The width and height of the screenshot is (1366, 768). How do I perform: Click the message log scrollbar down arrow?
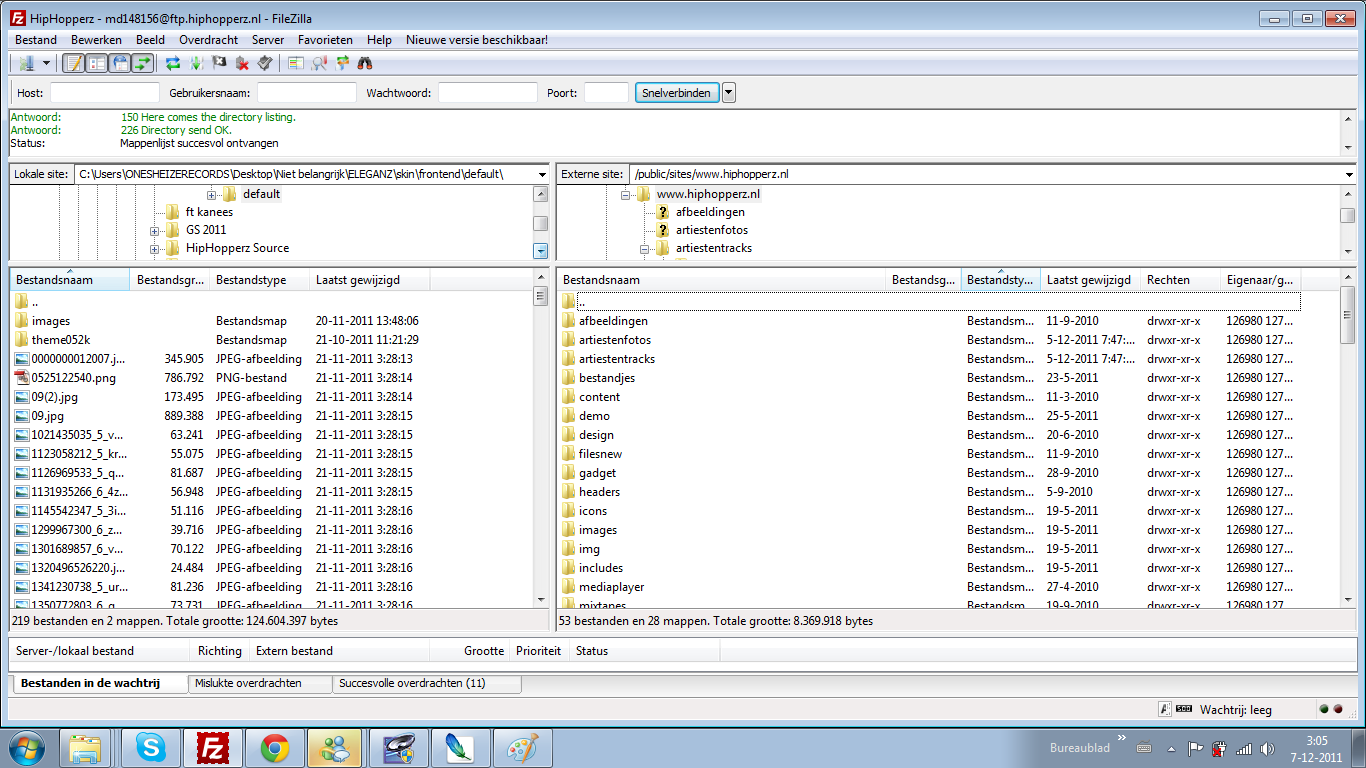(x=1348, y=146)
